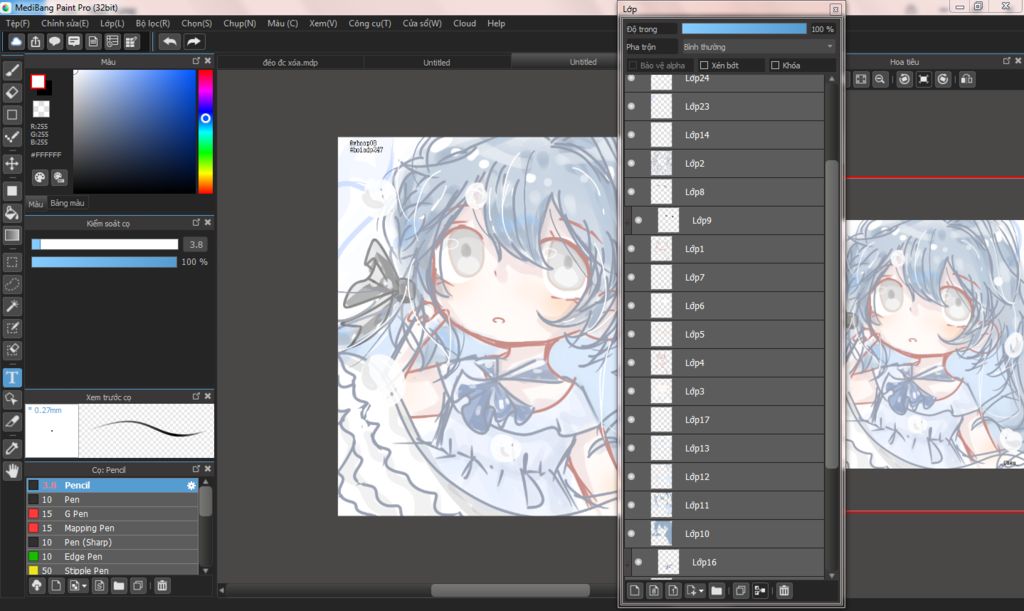This screenshot has height=611, width=1024.
Task: Toggle Bảo vệ alpha checkbox
Action: pyautogui.click(x=632, y=65)
